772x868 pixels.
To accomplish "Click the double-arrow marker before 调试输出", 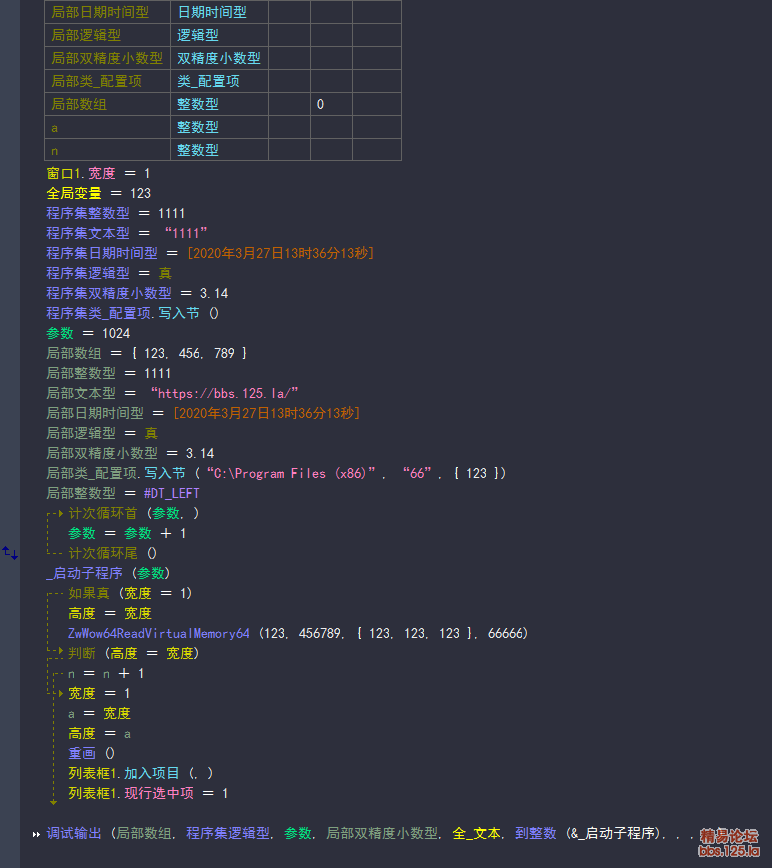I will (37, 834).
